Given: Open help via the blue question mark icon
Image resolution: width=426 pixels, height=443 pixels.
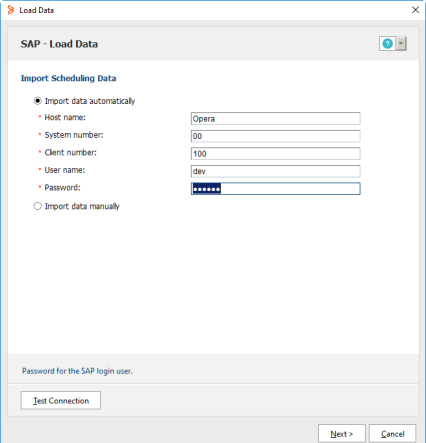Looking at the screenshot, I should click(387, 44).
